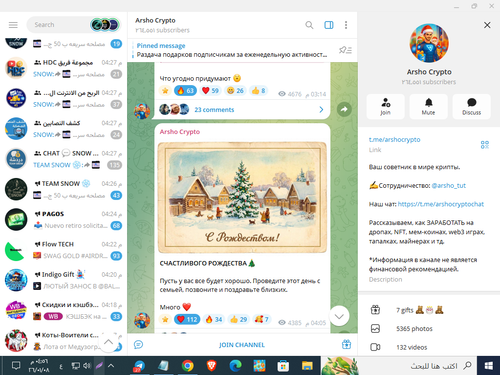Toggle the grinning face 26 reaction
This screenshot has width=500, height=375.
(x=235, y=91)
